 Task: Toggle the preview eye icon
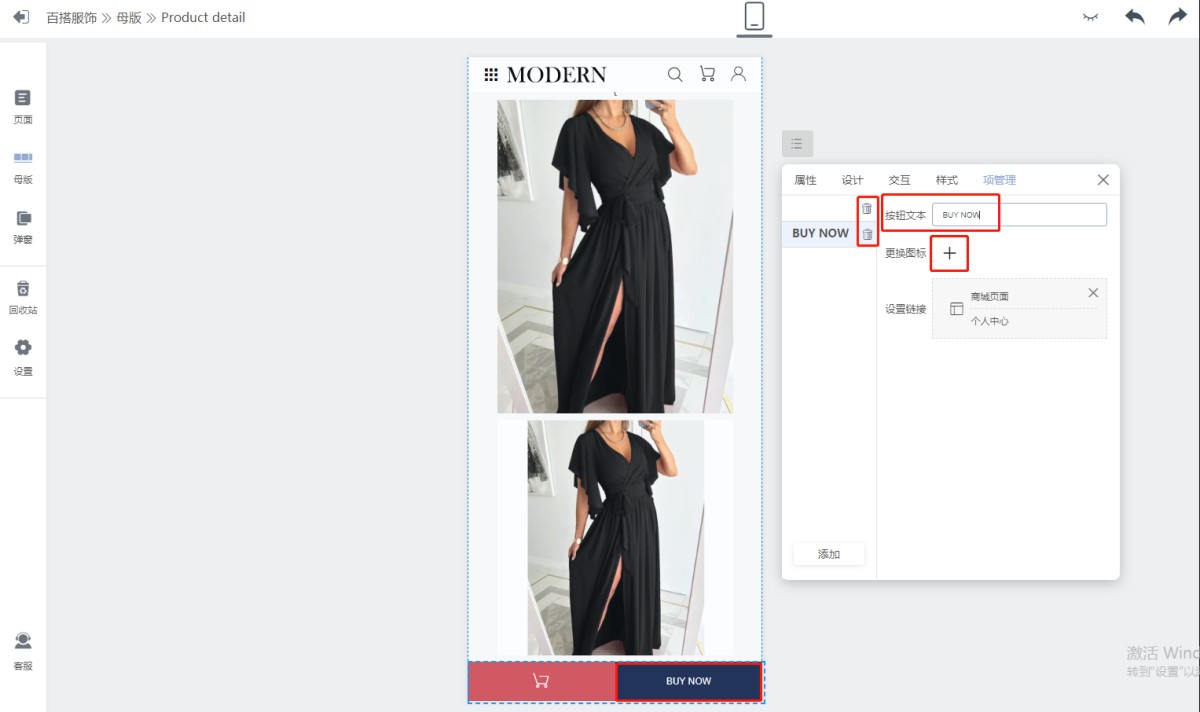coord(1091,17)
